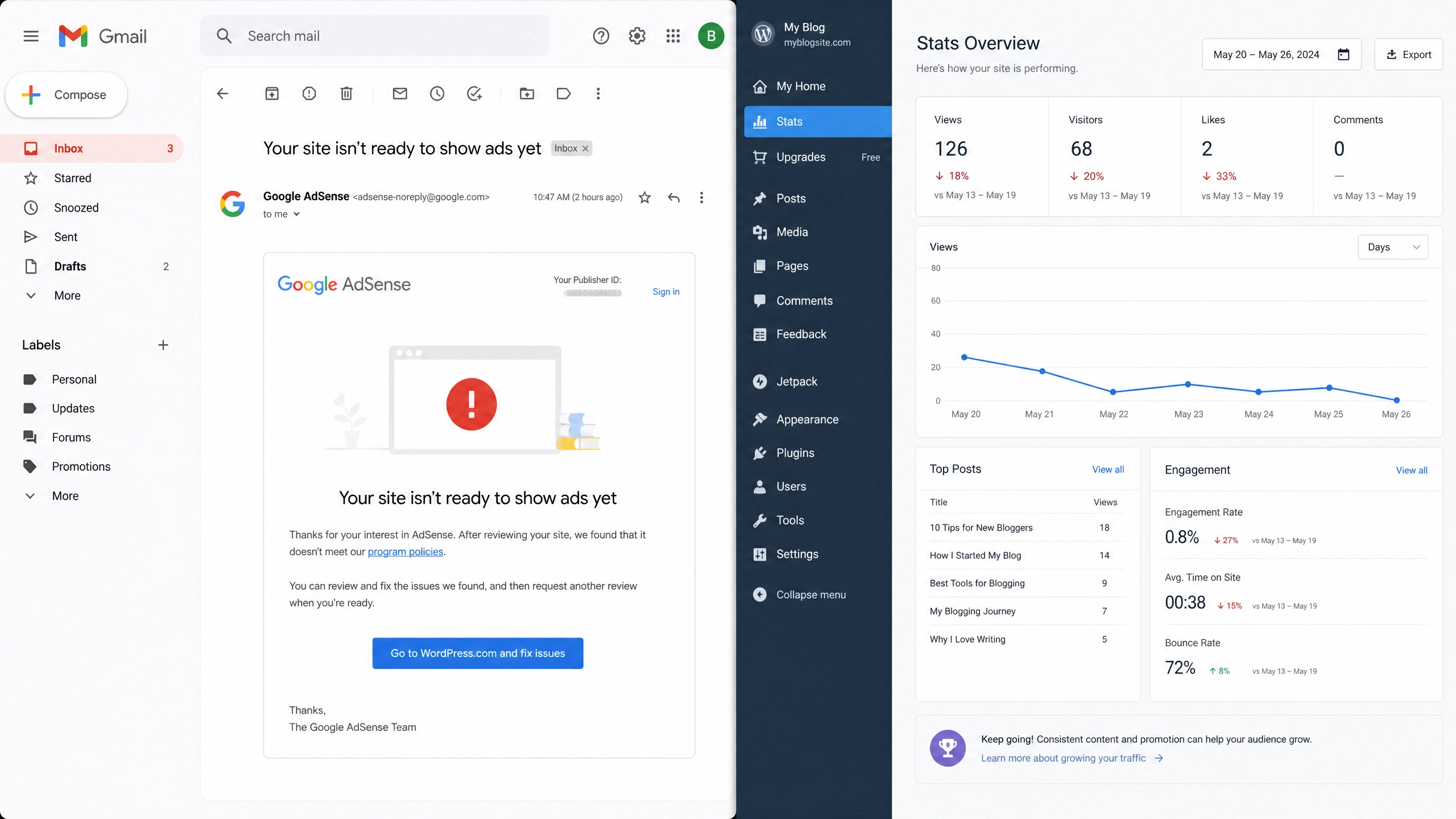Reply to the Google AdSense message
Screen dimensions: 1456x819
(673, 197)
